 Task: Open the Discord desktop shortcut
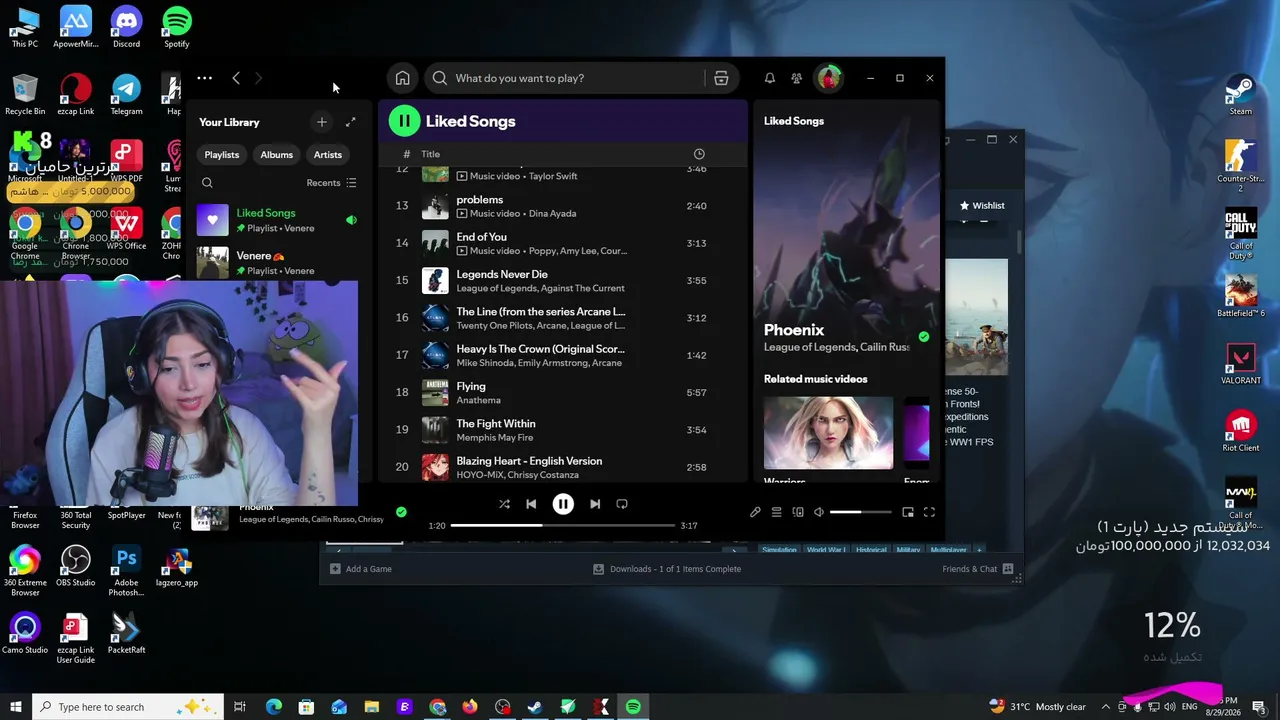126,27
